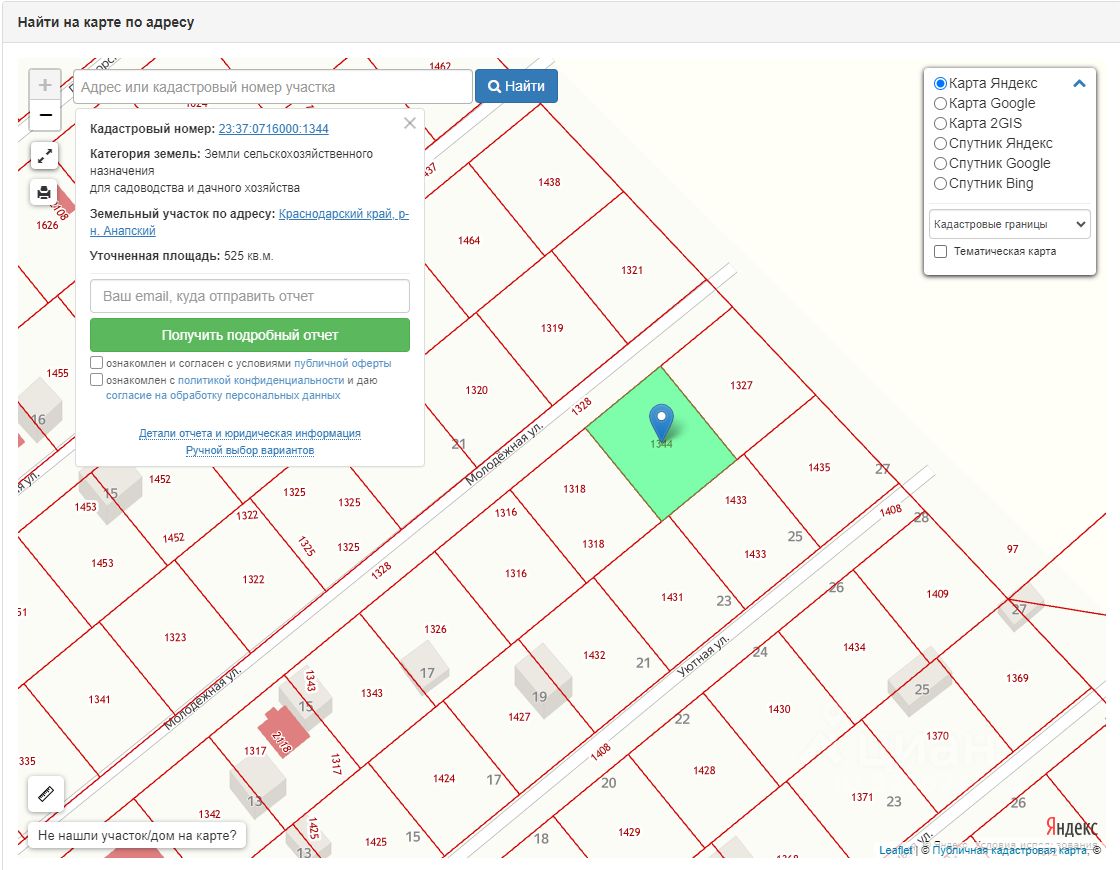Screen dimensions: 1120x870
Task: Open the ruler measurement tool
Action: 46,794
